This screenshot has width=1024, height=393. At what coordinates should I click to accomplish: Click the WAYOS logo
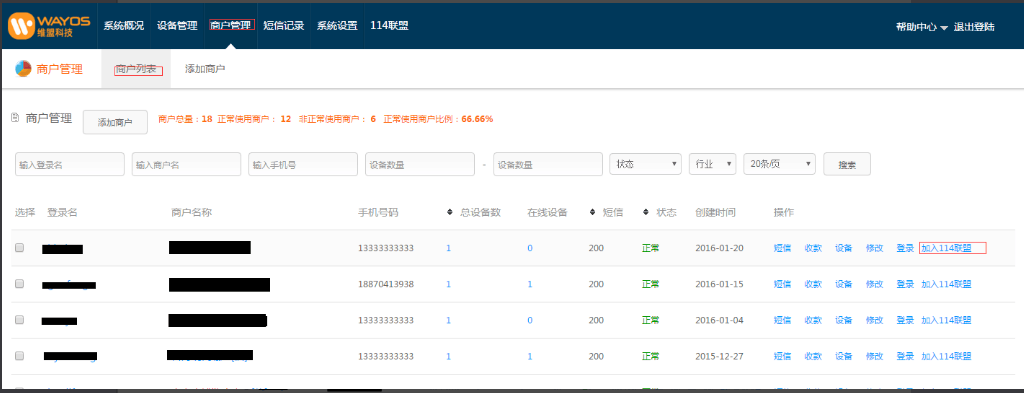pyautogui.click(x=48, y=25)
